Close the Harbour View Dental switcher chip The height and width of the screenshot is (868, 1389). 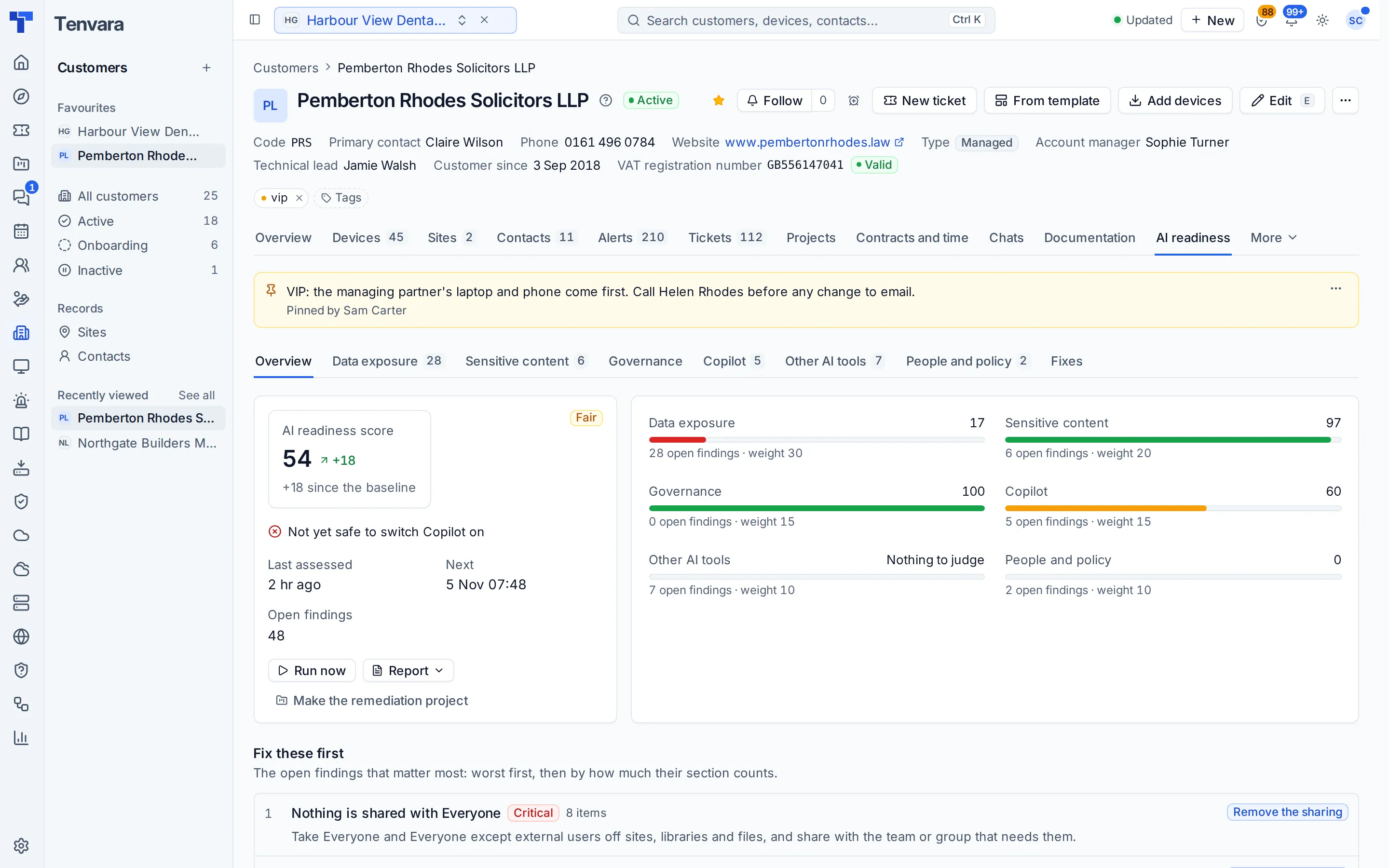[484, 20]
